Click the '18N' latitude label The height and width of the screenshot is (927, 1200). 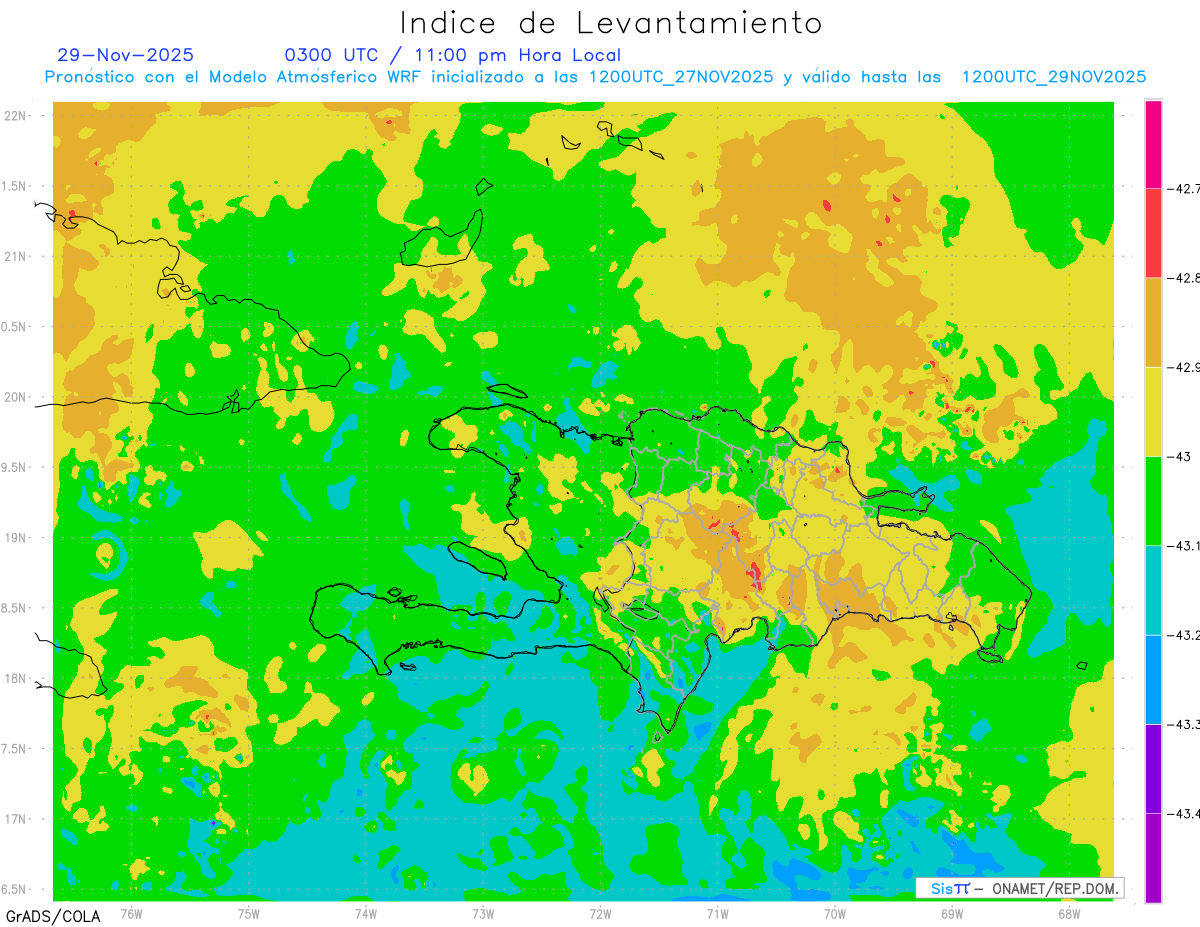pyautogui.click(x=15, y=678)
